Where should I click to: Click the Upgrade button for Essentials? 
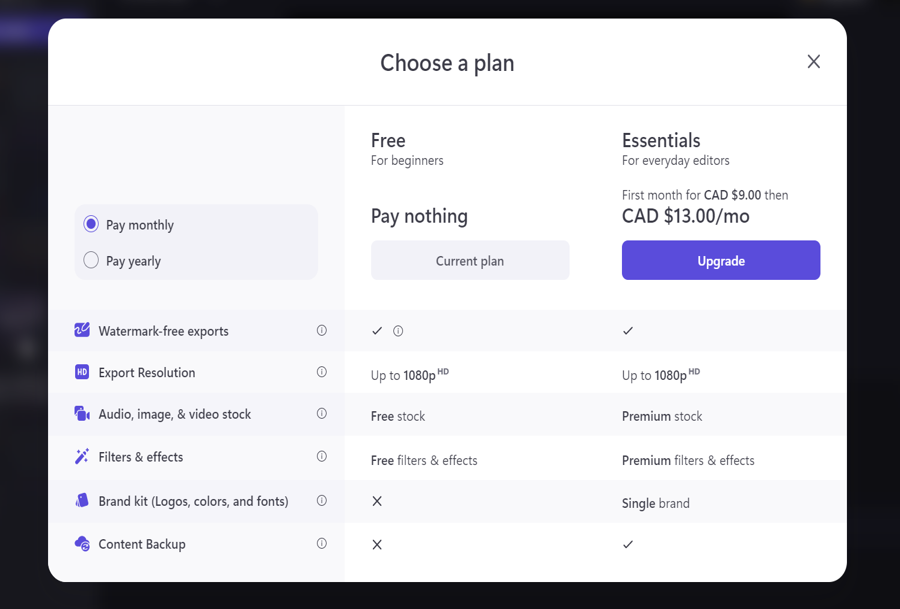(721, 260)
